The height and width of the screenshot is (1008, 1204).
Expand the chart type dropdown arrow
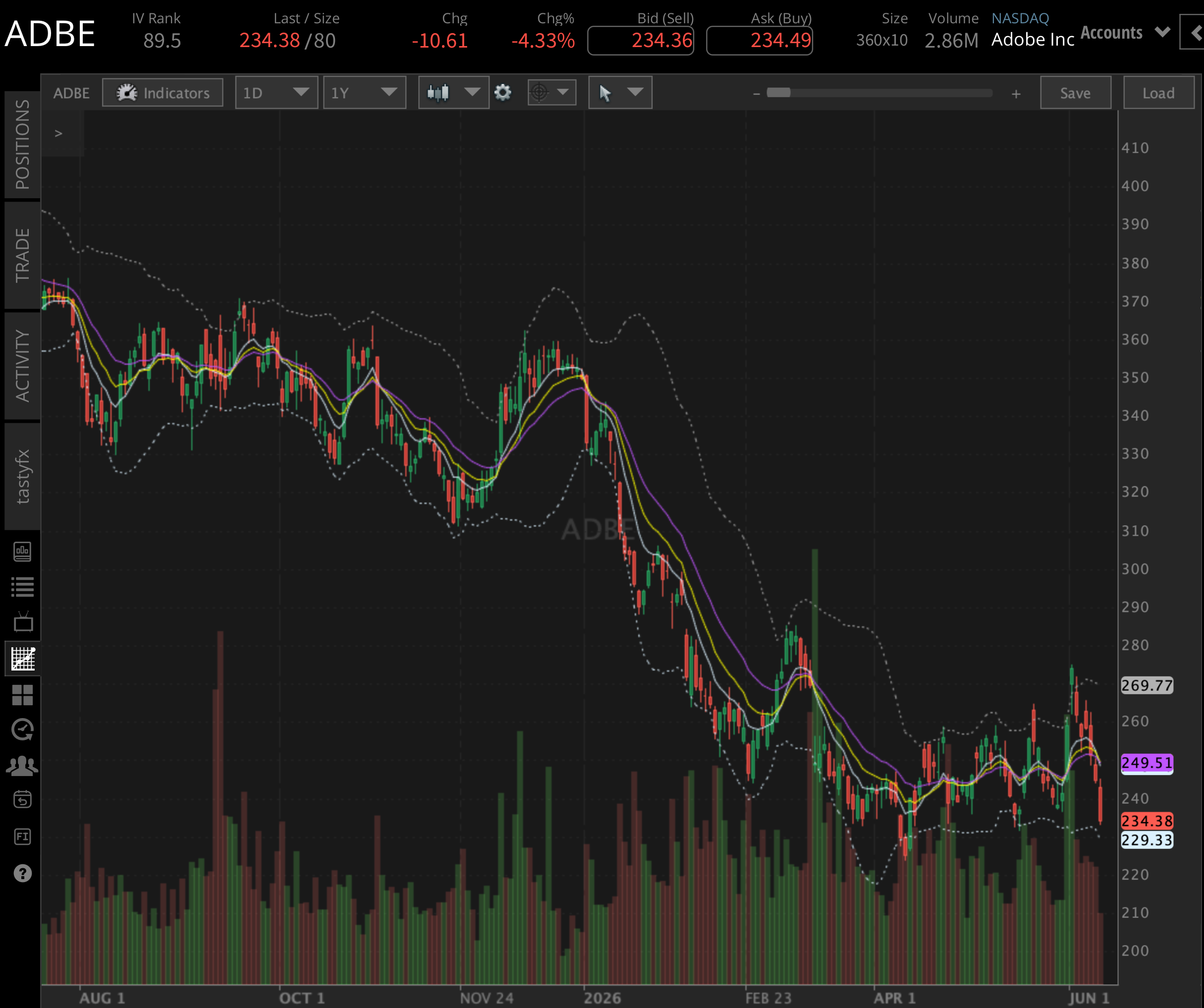(x=472, y=92)
